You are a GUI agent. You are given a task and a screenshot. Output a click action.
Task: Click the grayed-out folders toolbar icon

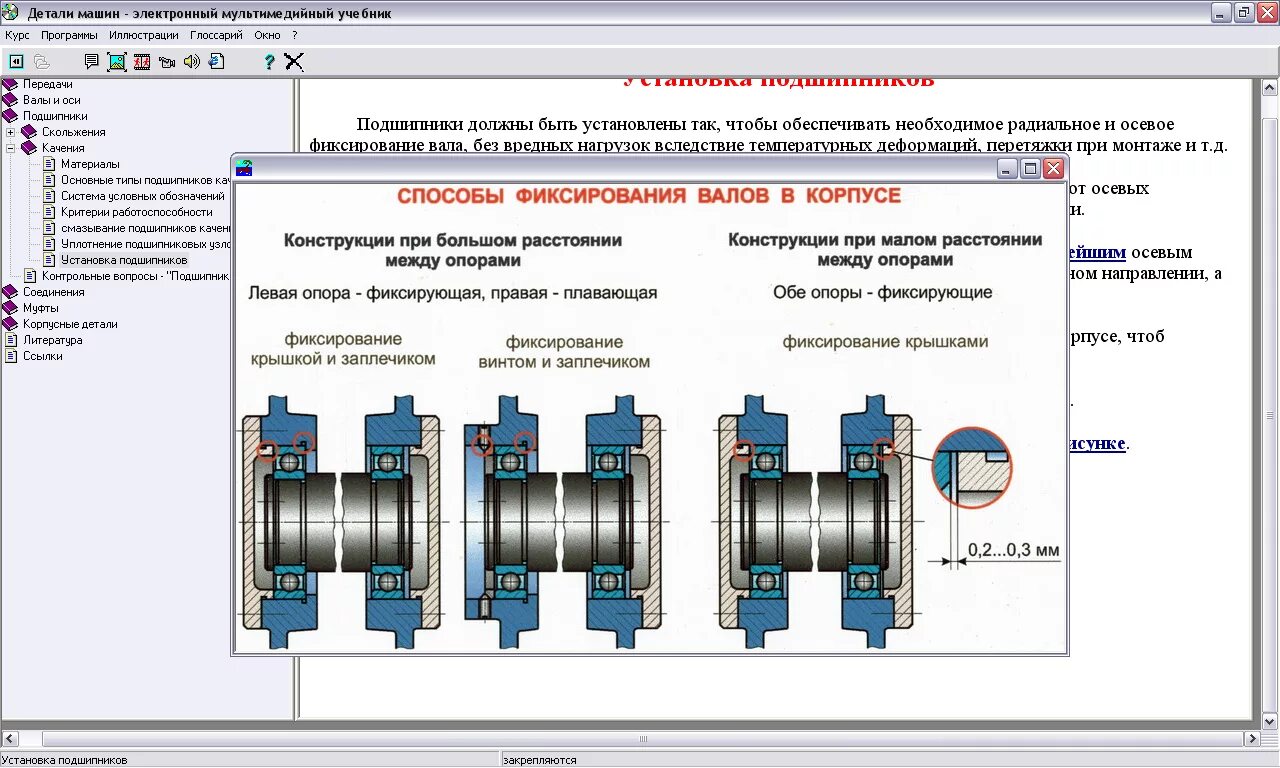(x=41, y=61)
